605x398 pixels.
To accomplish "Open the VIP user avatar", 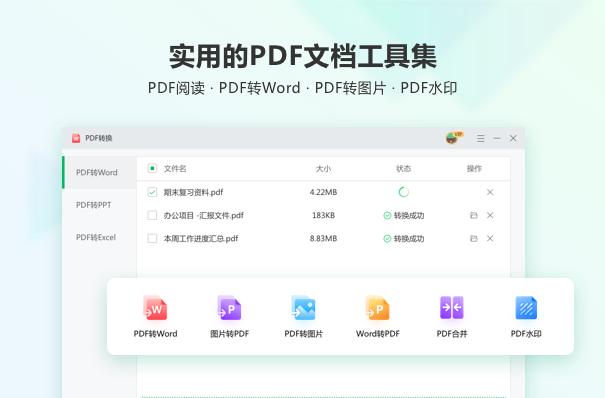I will click(453, 138).
